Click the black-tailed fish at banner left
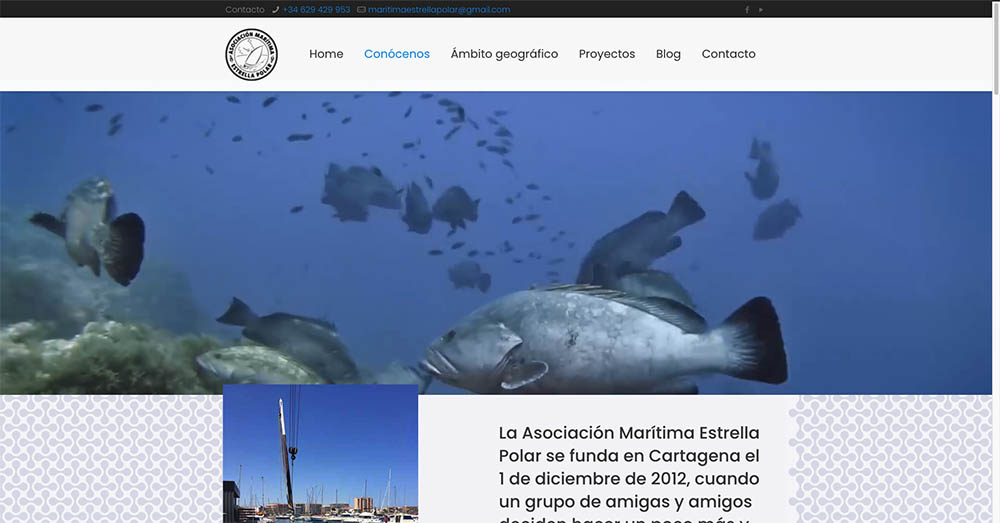Viewport: 1000px width, 523px height. point(95,230)
